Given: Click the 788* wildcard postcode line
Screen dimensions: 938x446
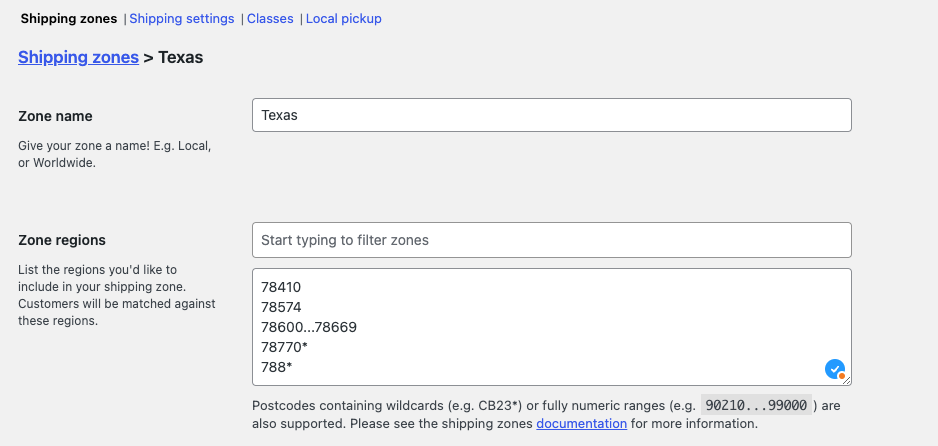Looking at the screenshot, I should pyautogui.click(x=276, y=367).
